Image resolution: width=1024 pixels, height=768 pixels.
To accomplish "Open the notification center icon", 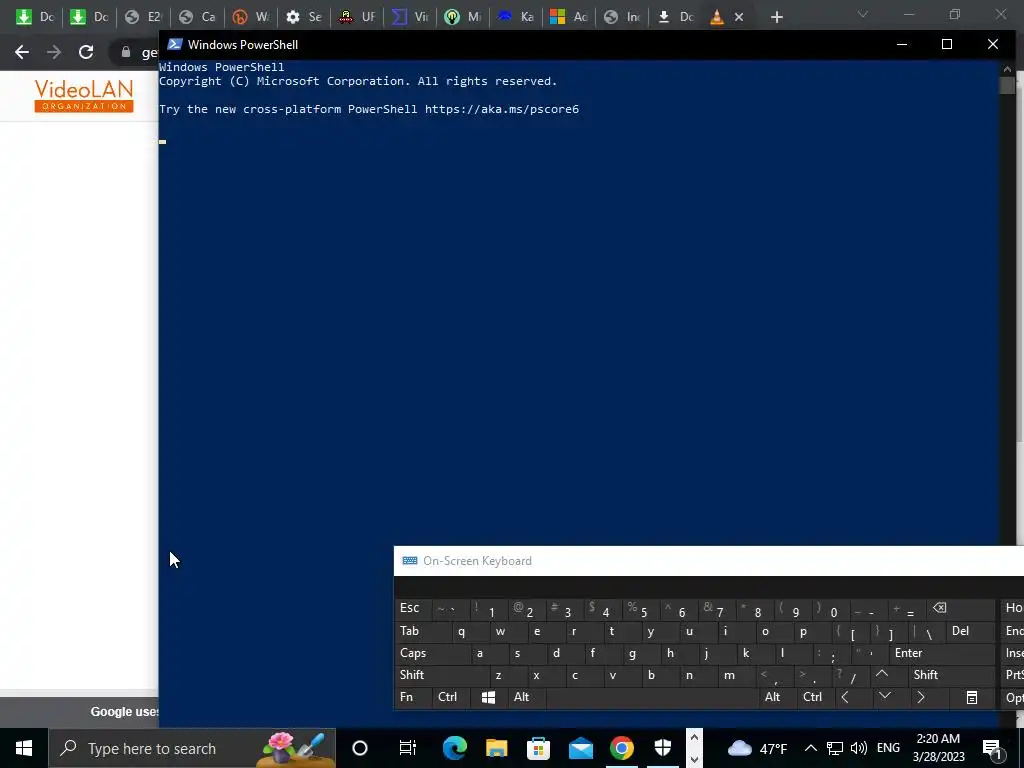I will [992, 748].
